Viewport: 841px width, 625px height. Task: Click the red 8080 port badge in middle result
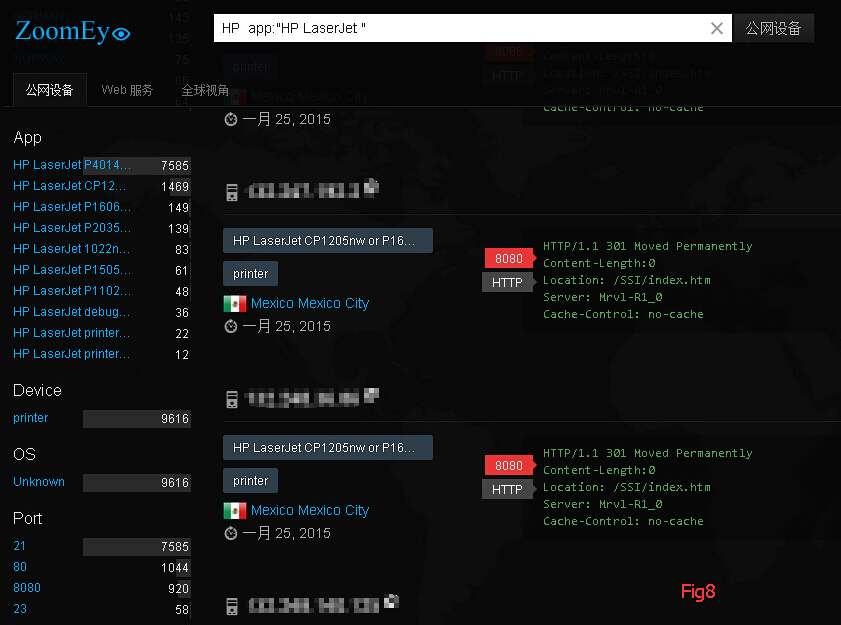[509, 259]
